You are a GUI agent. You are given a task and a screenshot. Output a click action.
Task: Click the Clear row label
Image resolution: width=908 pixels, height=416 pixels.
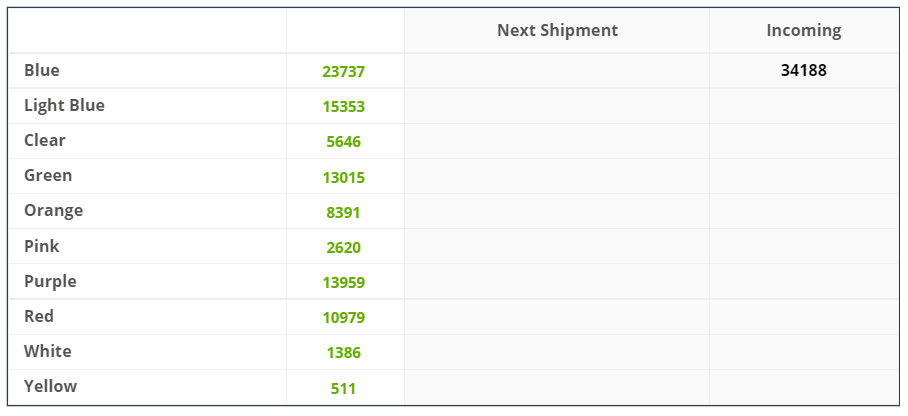(45, 140)
